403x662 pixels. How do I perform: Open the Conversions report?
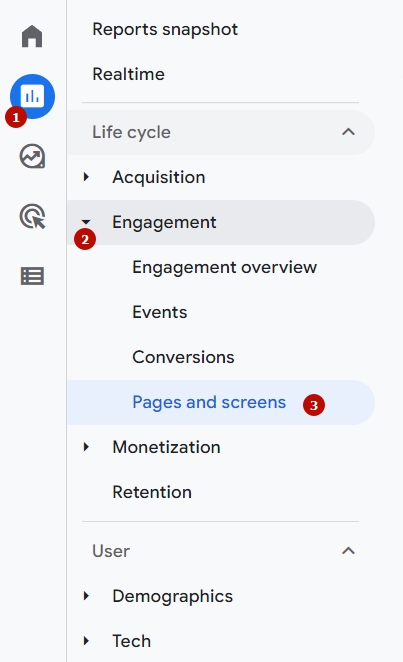[183, 357]
